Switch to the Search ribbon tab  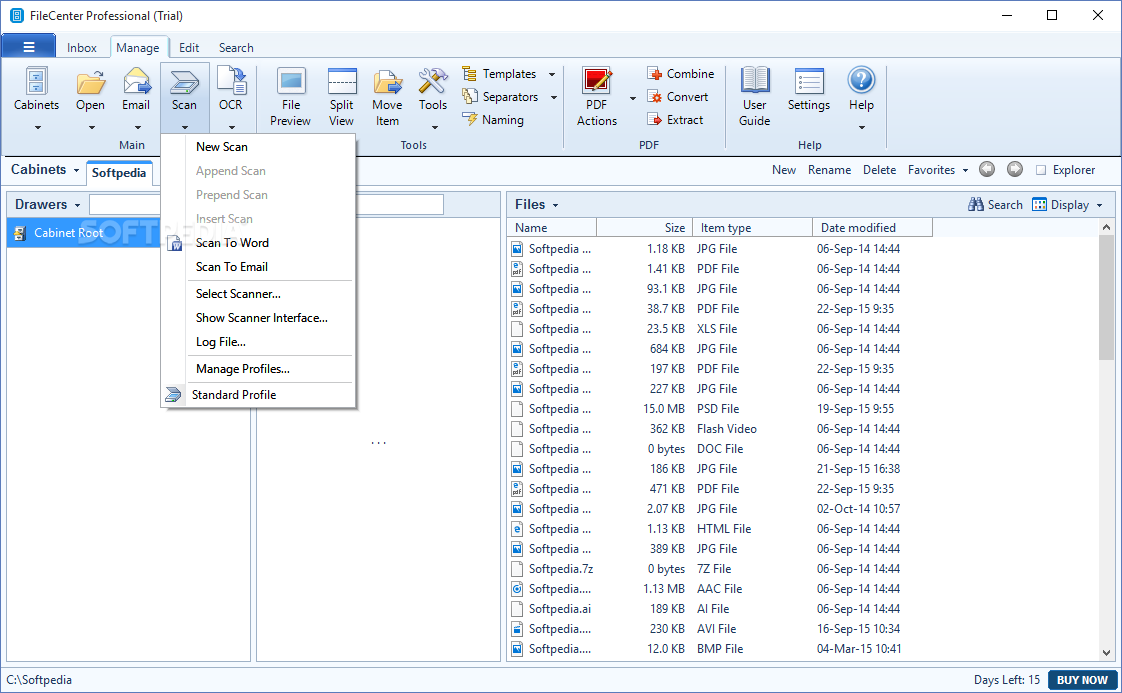236,48
